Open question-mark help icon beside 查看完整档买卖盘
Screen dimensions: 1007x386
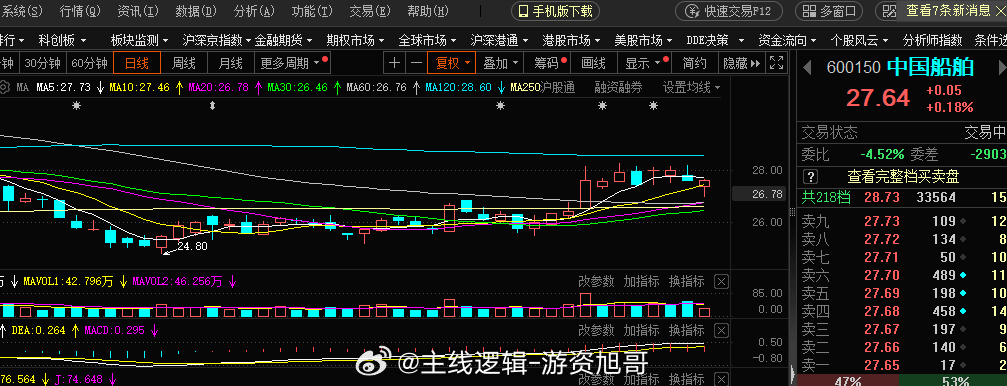click(811, 177)
